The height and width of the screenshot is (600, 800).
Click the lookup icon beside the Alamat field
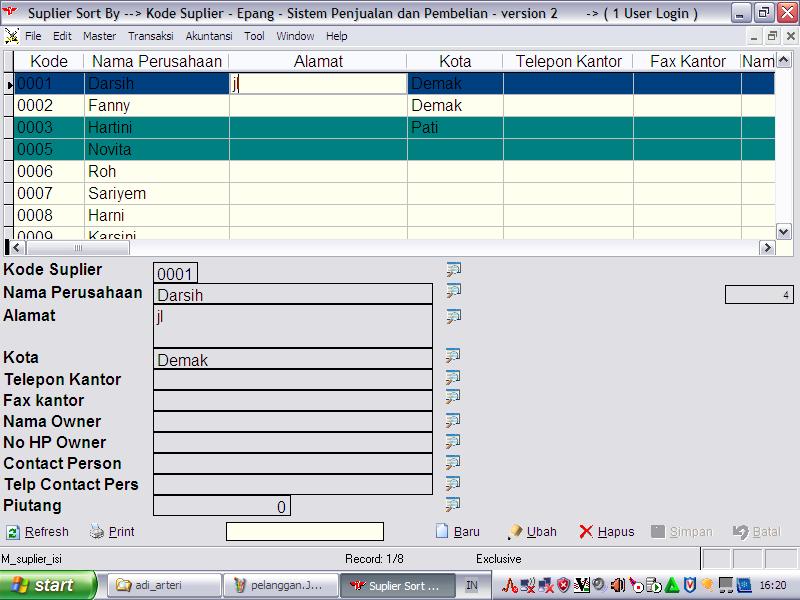tap(453, 316)
